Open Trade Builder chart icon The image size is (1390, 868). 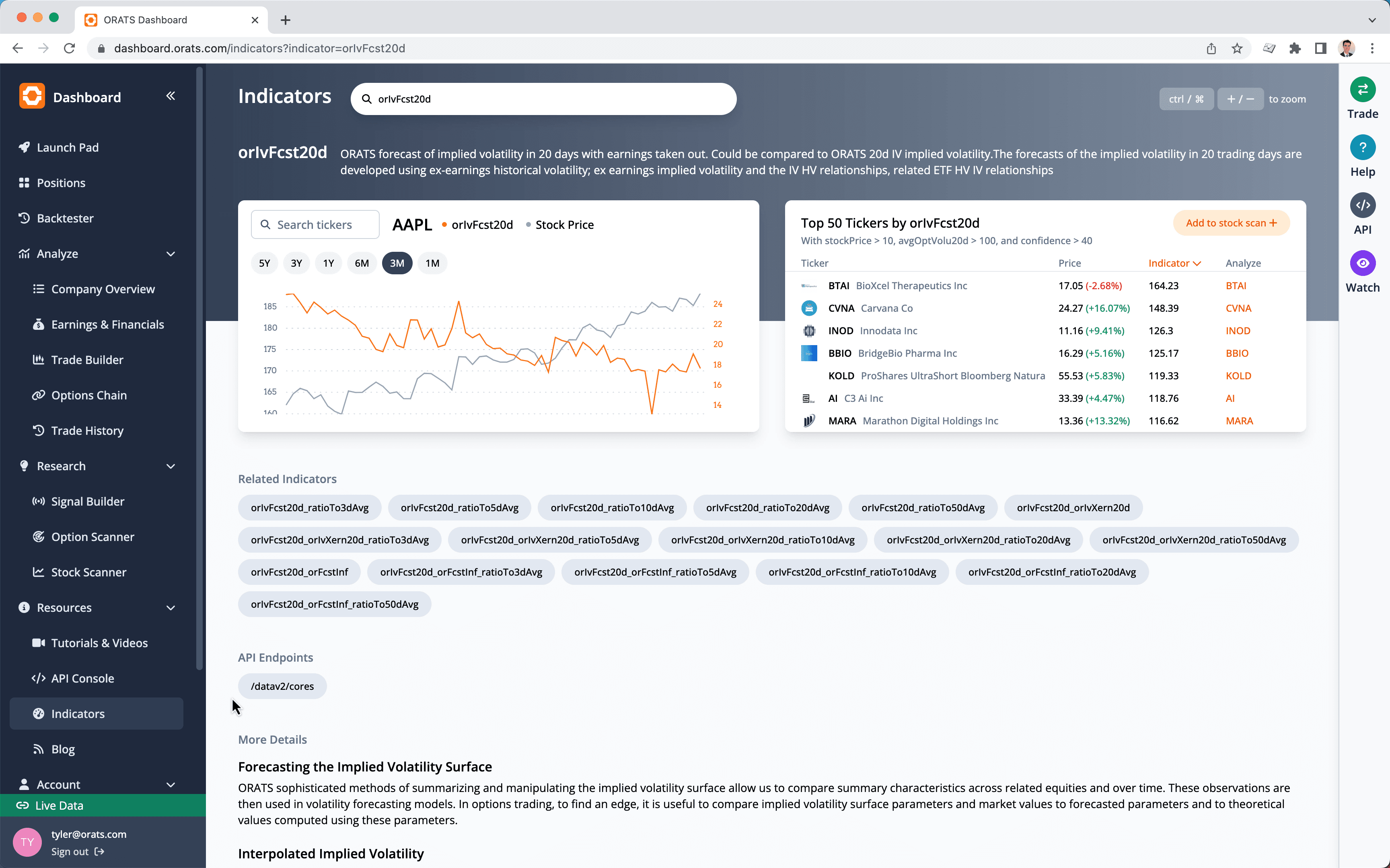pos(39,359)
